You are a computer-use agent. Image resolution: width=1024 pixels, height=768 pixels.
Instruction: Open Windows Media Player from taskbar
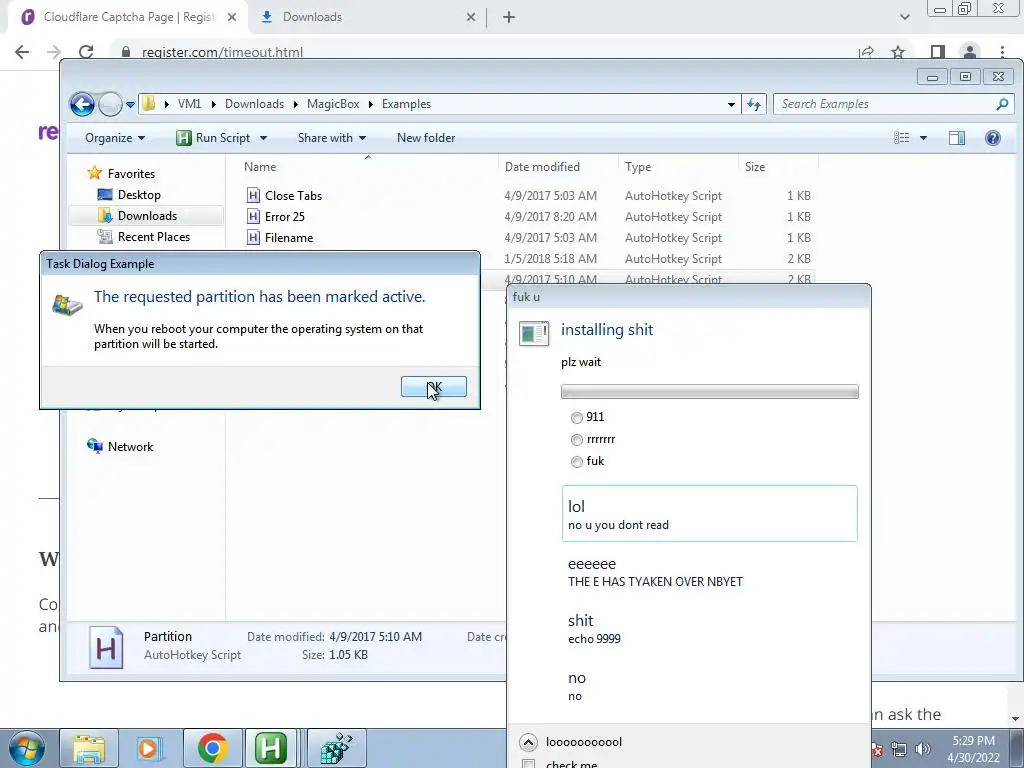point(148,748)
